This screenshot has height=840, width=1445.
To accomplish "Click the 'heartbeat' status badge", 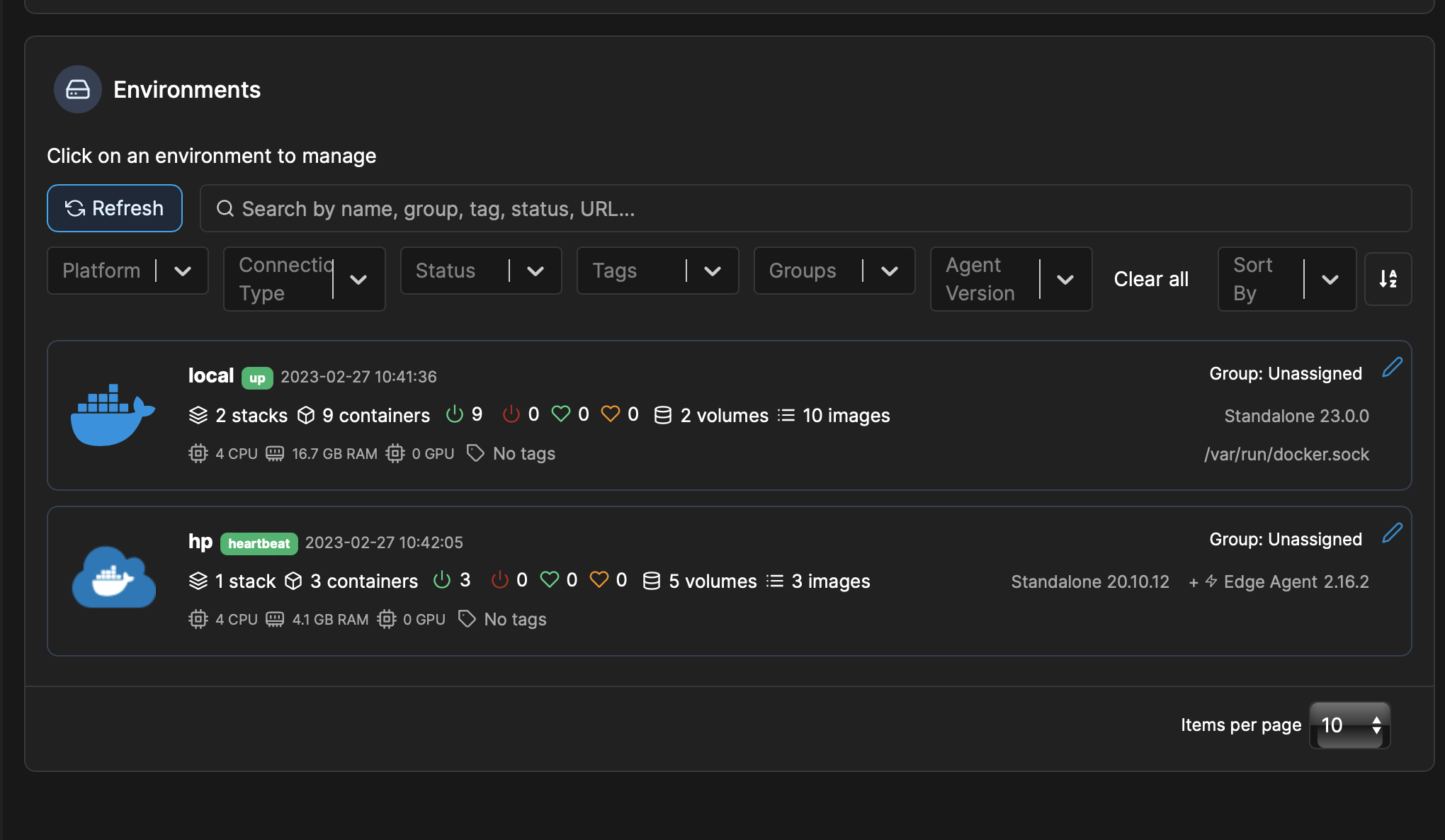I will (x=259, y=543).
